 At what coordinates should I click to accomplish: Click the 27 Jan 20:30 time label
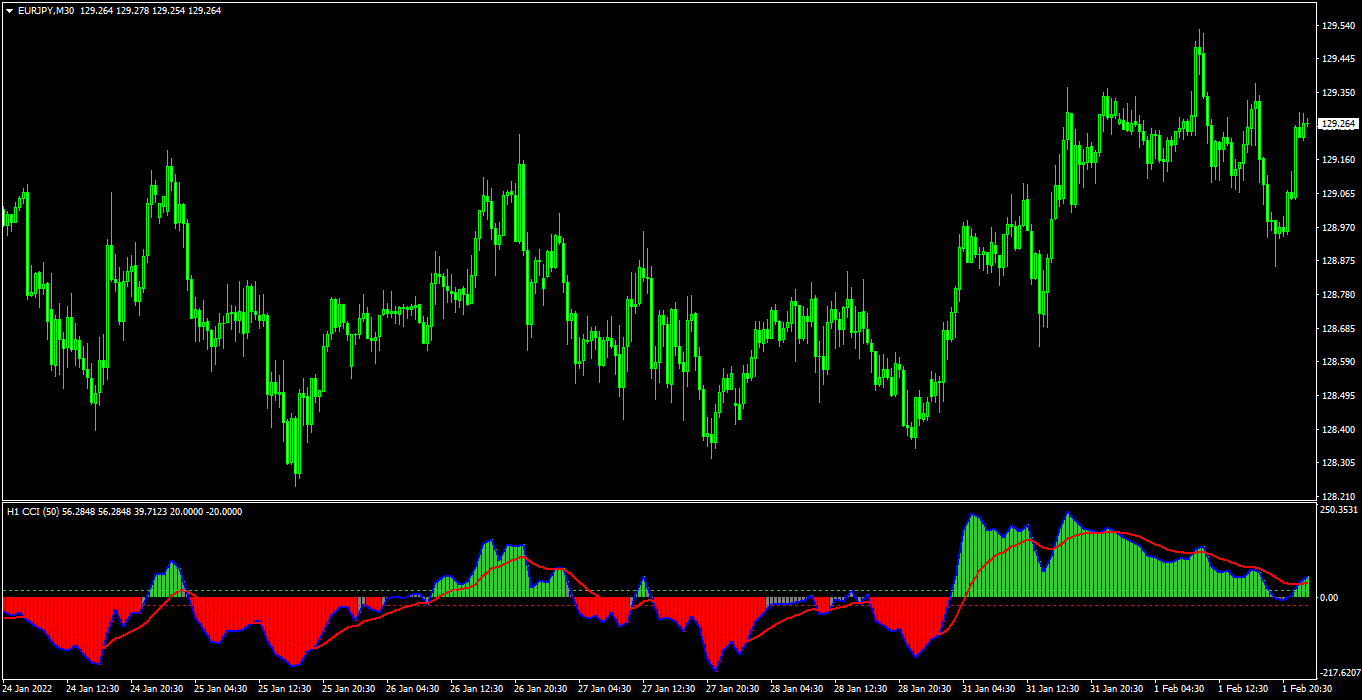pyautogui.click(x=733, y=689)
